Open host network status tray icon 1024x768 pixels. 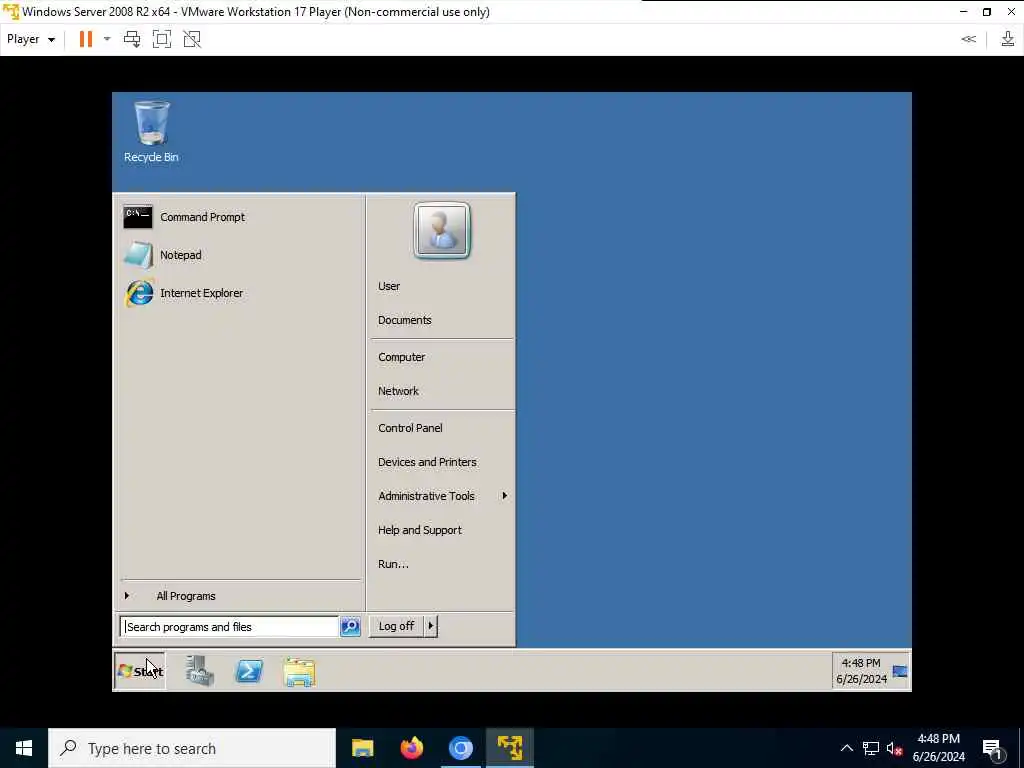(871, 748)
